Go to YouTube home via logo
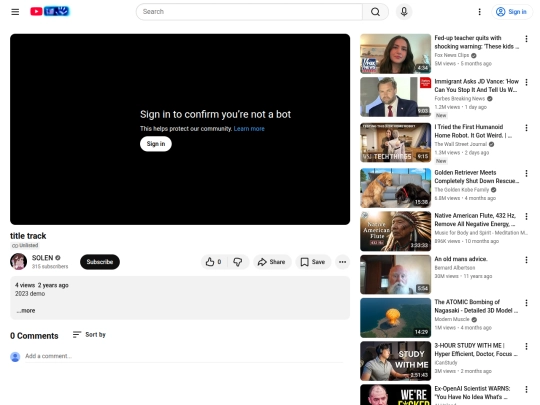Viewport: 540px width, 405px height. (50, 11)
